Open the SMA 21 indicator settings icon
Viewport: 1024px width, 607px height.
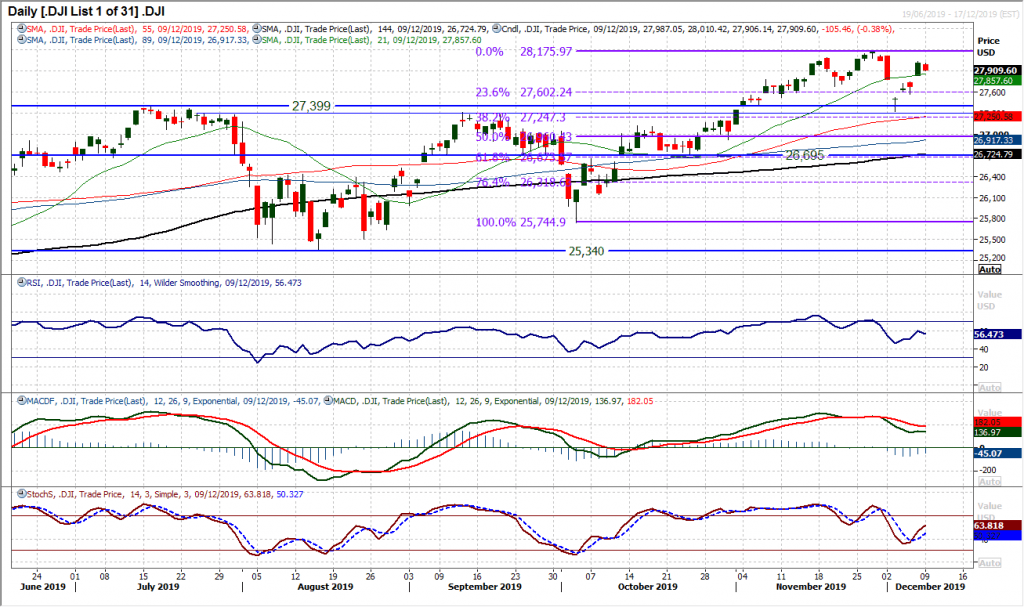257,41
